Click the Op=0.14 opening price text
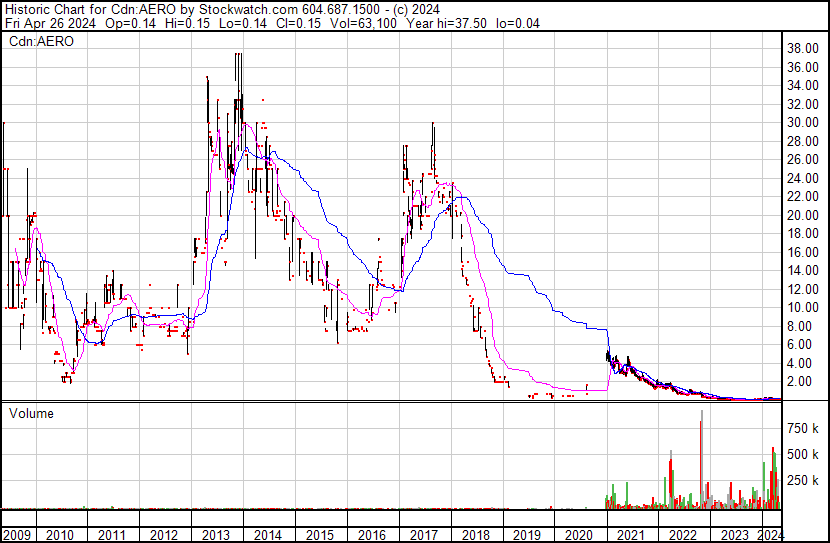The image size is (830, 543). 130,23
